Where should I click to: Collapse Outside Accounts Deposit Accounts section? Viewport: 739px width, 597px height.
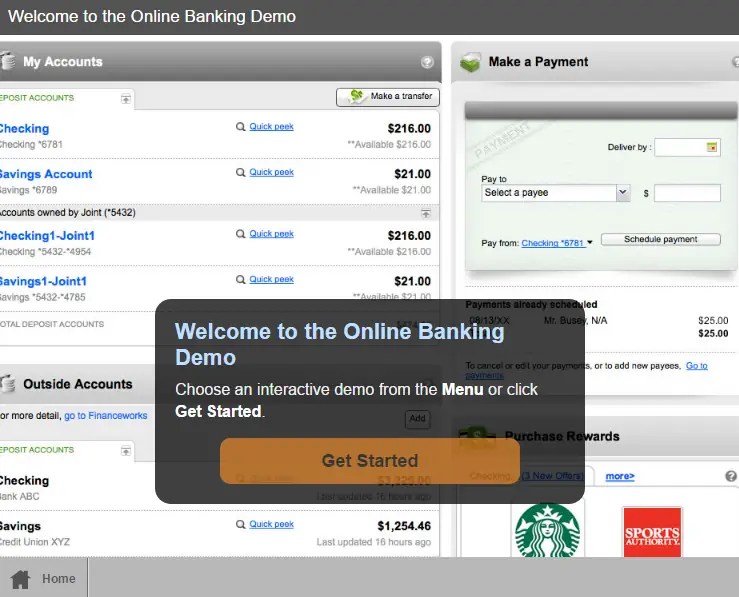tap(126, 451)
